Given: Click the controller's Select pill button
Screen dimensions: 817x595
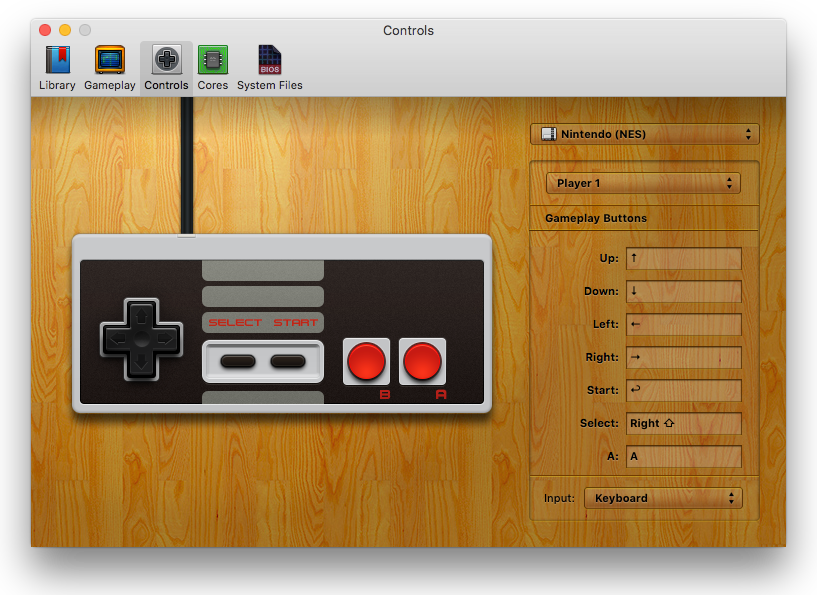Looking at the screenshot, I should 238,361.
